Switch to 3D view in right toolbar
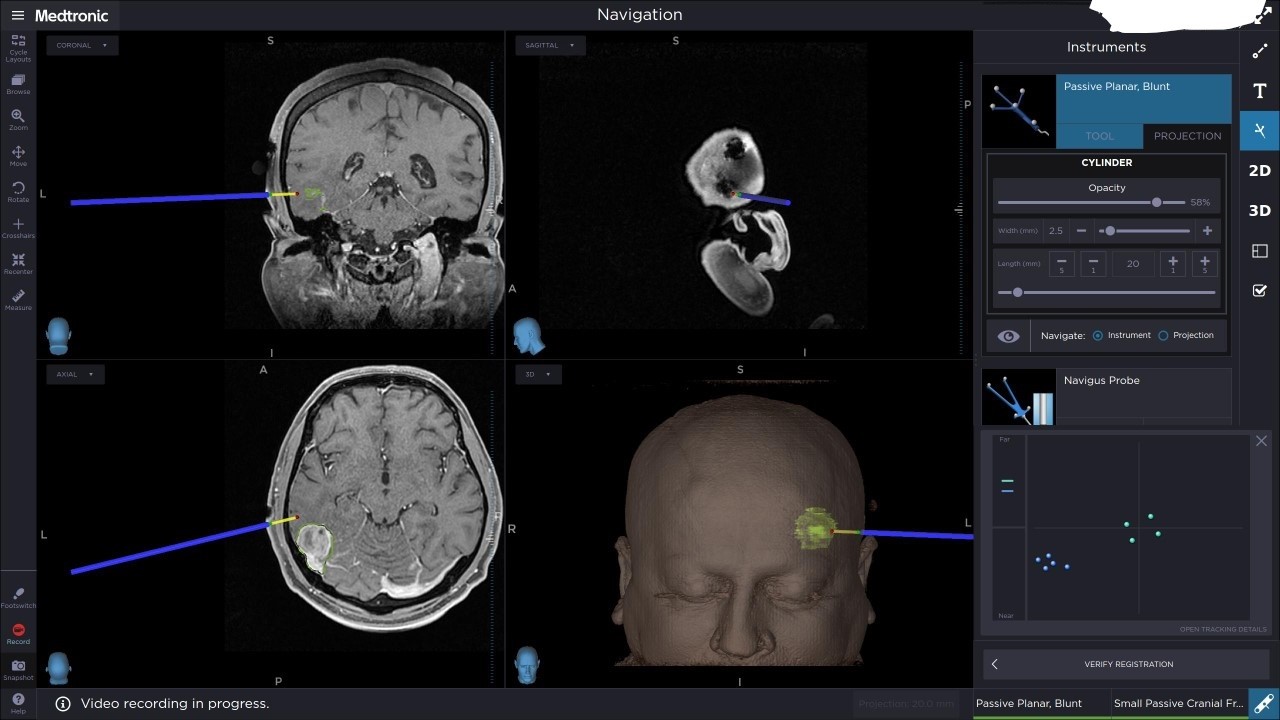The height and width of the screenshot is (720, 1280). (1259, 210)
